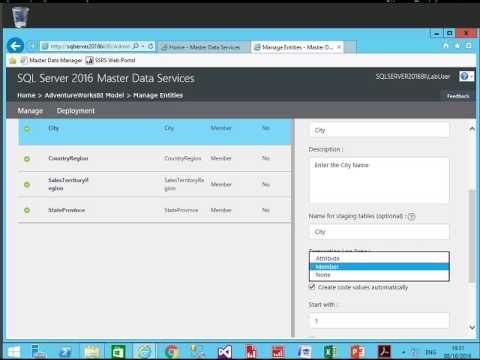Image resolution: width=480 pixels, height=360 pixels.
Task: Open the address bar dropdown arrow
Action: [143, 46]
